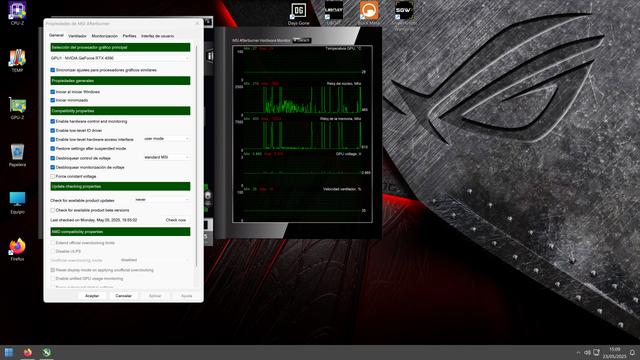Open the Papelera recycle bin
The height and width of the screenshot is (360, 640).
pyautogui.click(x=17, y=155)
